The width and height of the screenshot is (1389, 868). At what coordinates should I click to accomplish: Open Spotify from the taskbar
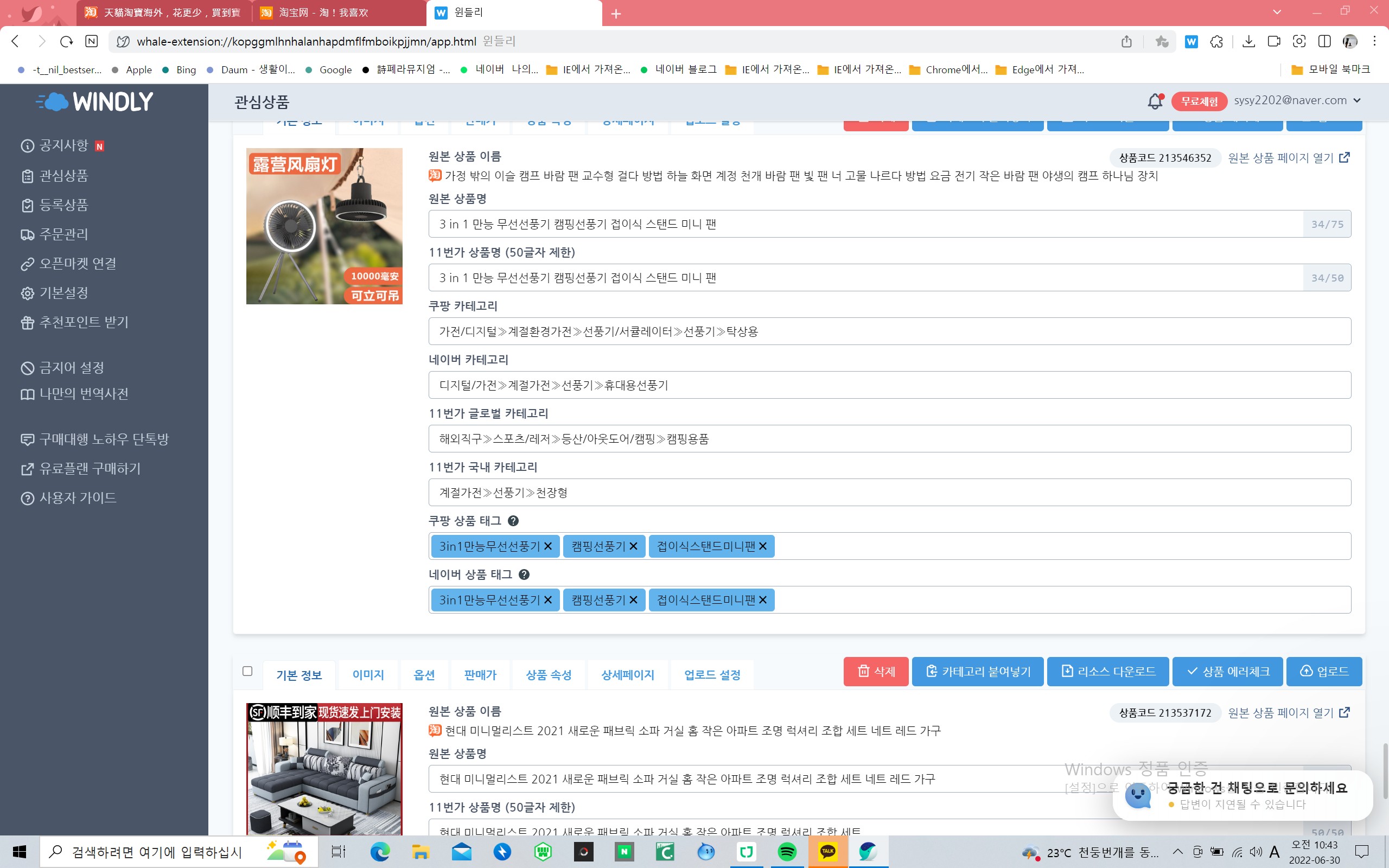pos(787,852)
